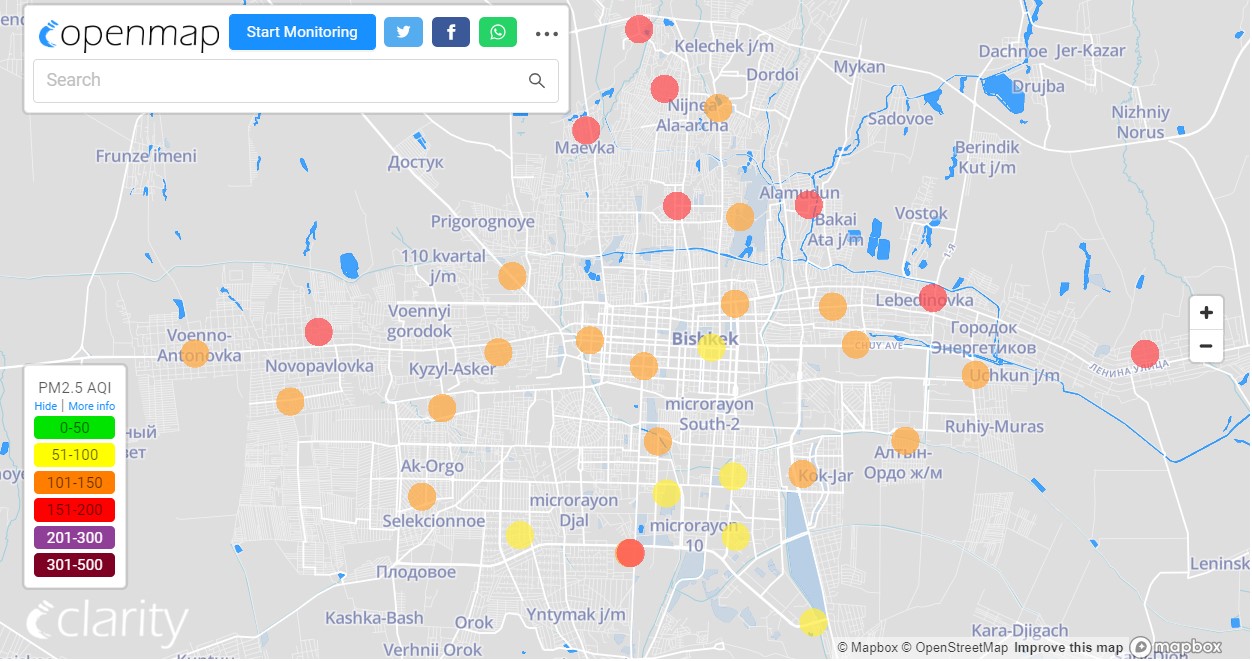The image size is (1252, 661).
Task: Zoom in with the plus button
Action: pyautogui.click(x=1206, y=313)
